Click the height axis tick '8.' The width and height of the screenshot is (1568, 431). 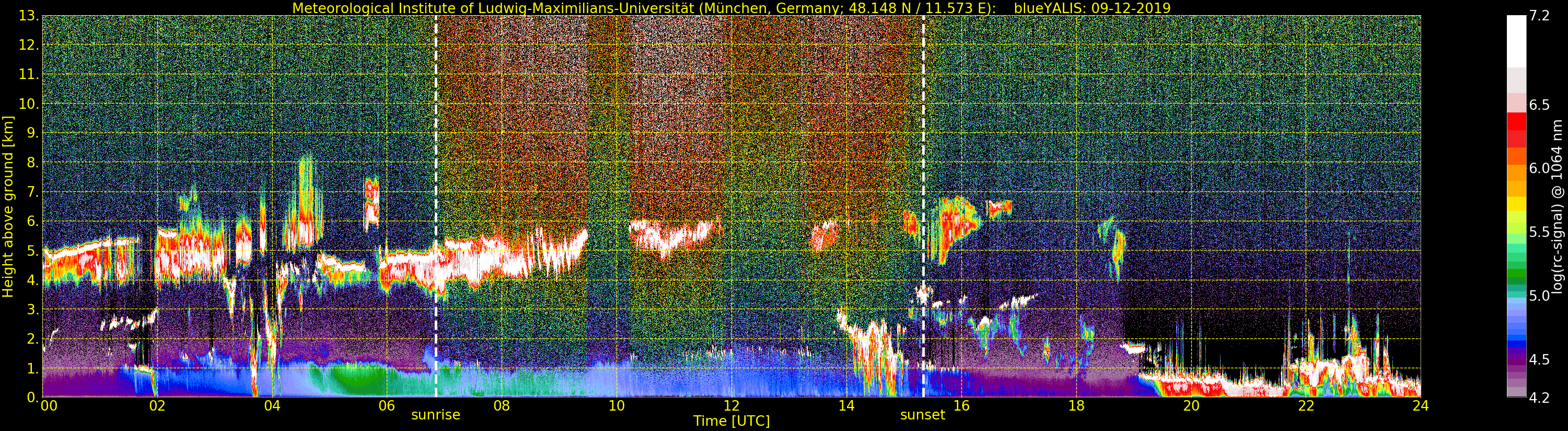33,163
